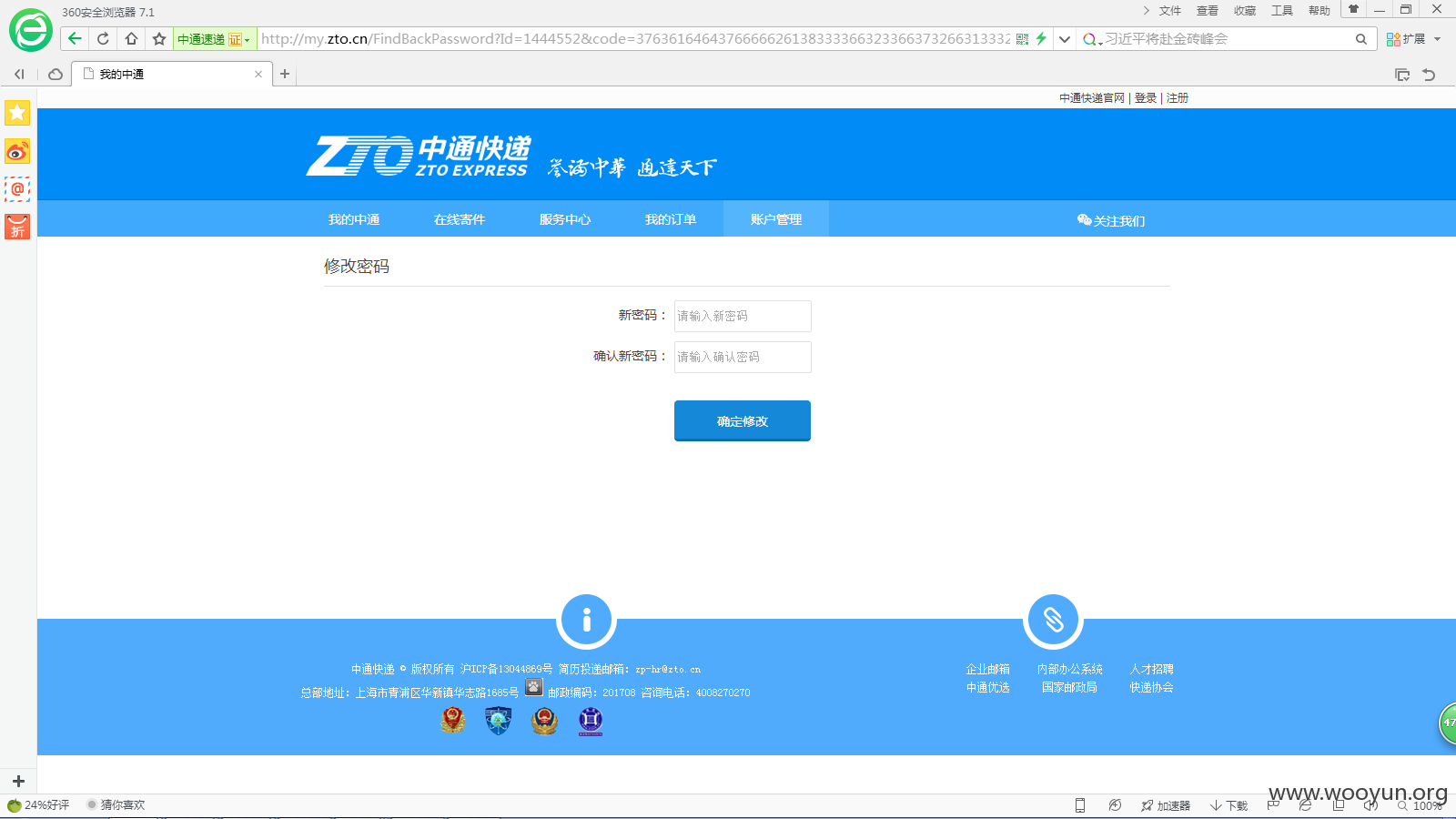This screenshot has width=1456, height=819.
Task: Open the 帮助 menu
Action: [1319, 11]
